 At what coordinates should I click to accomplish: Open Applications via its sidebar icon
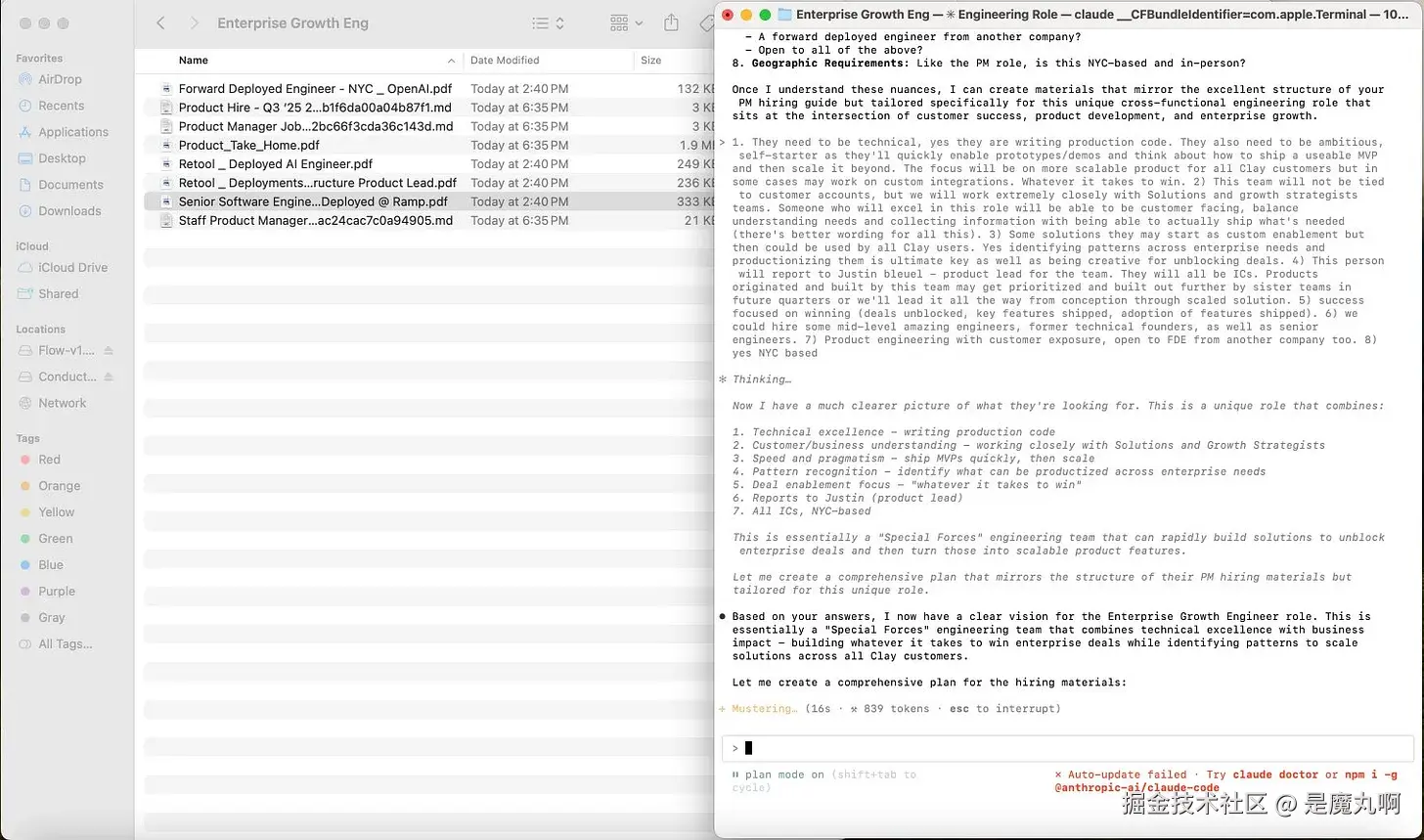25,132
